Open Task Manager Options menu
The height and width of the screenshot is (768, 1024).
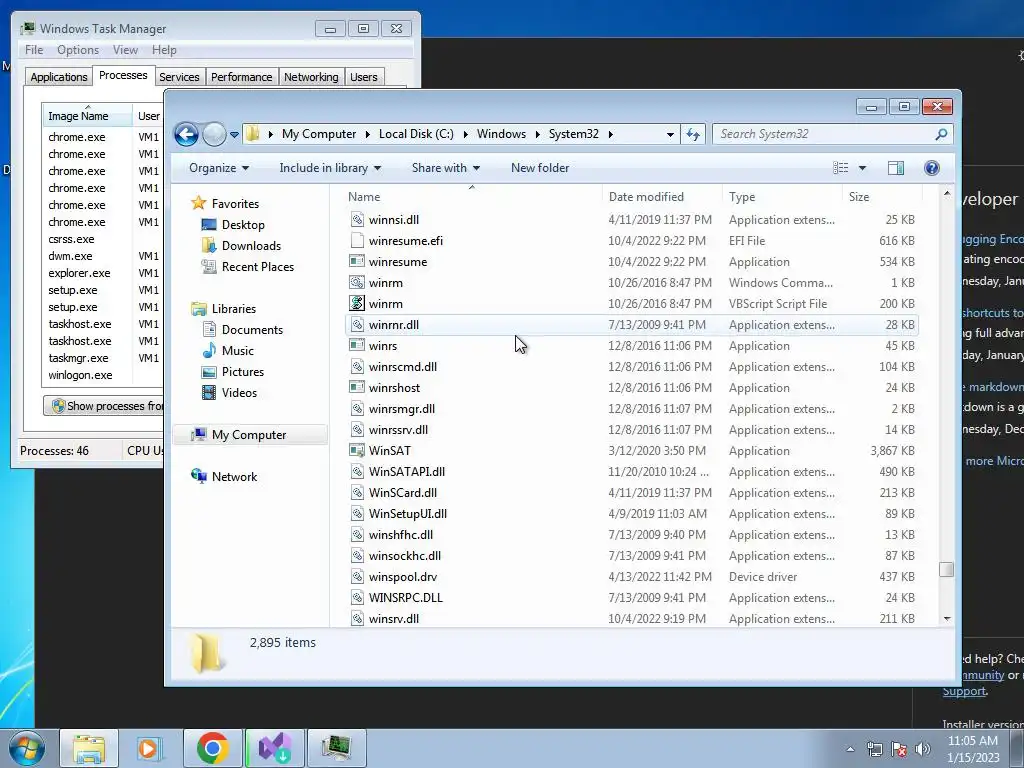pyautogui.click(x=78, y=50)
